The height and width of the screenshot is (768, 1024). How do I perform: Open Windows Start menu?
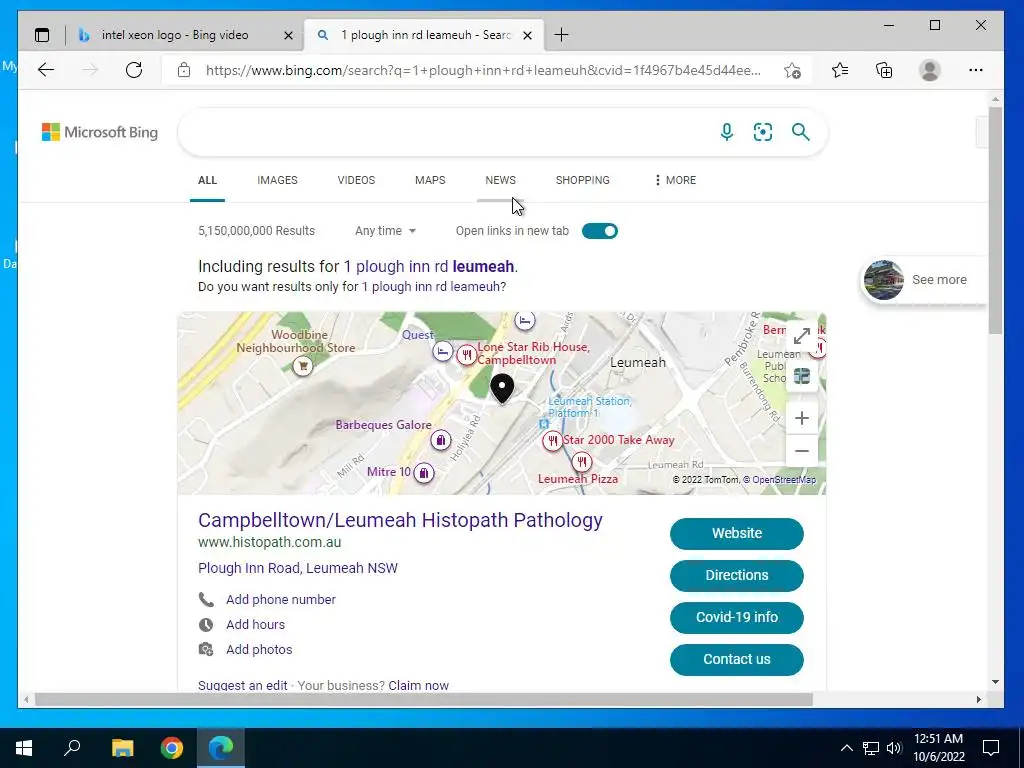coord(24,748)
